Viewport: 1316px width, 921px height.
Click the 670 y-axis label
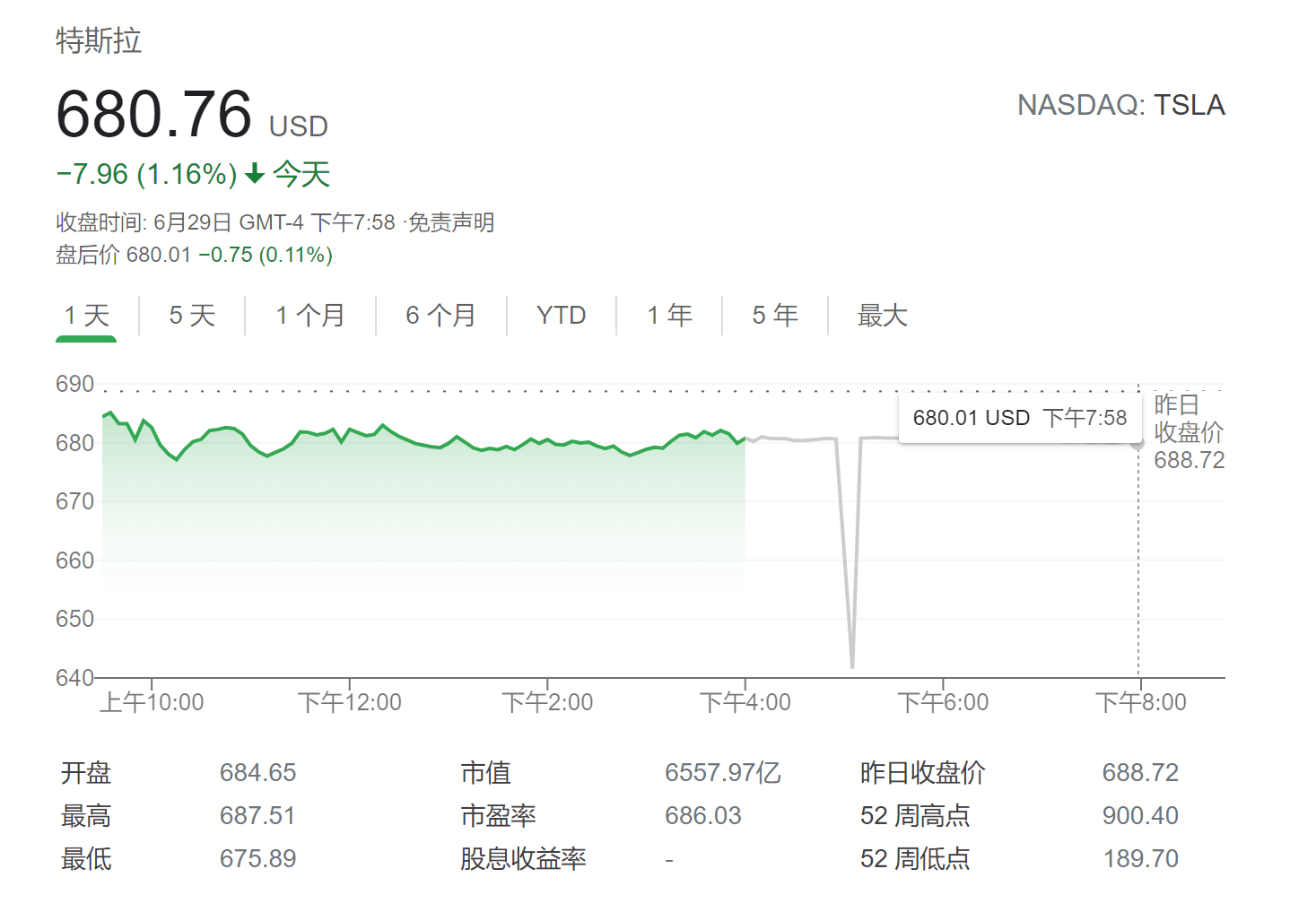[x=74, y=501]
